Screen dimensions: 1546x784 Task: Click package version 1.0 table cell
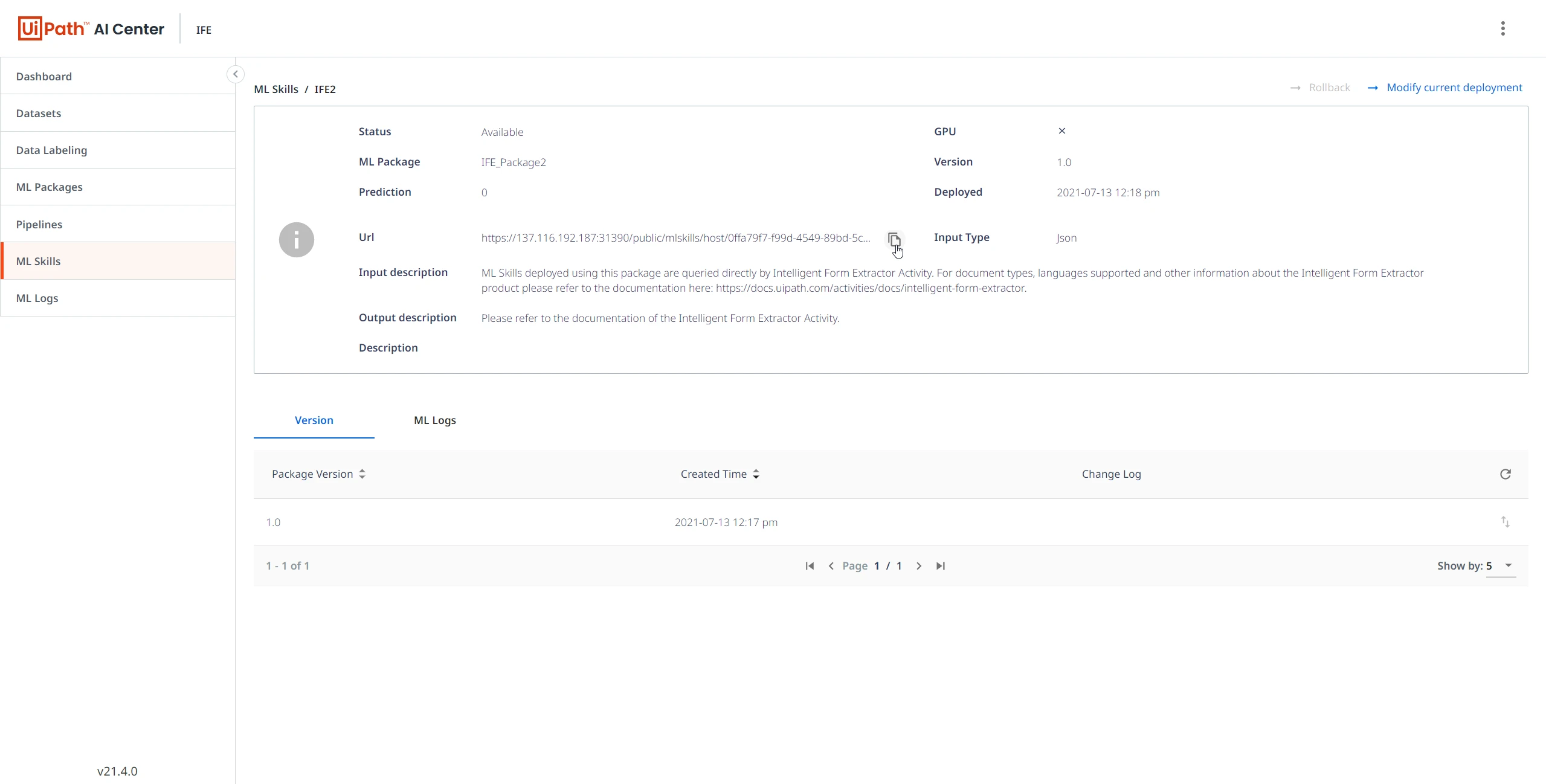273,522
